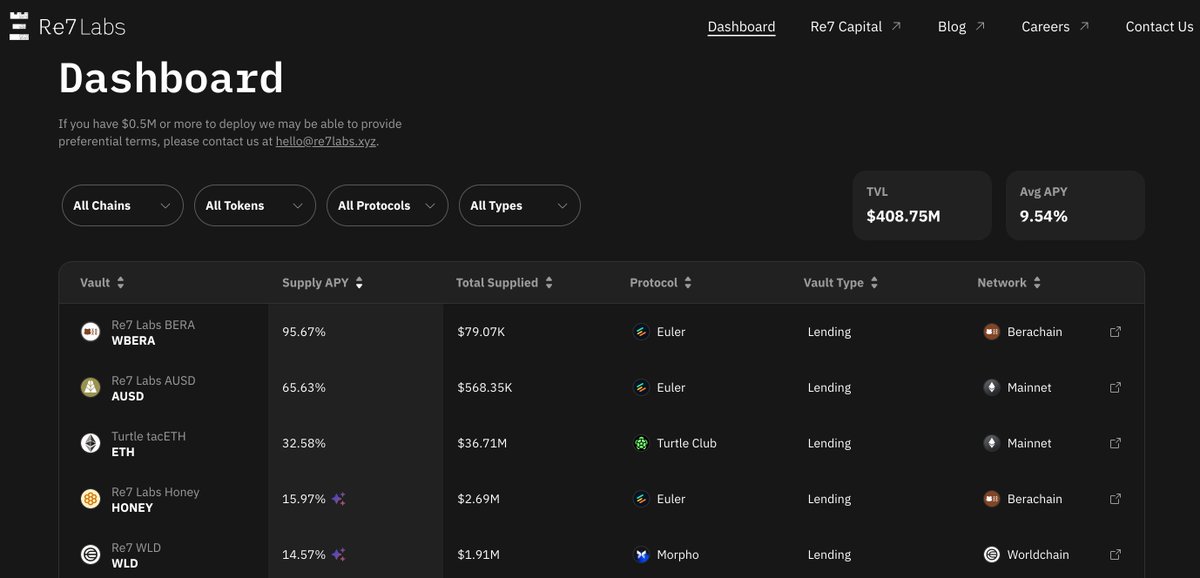Click the Dashboard page heading

tap(171, 78)
